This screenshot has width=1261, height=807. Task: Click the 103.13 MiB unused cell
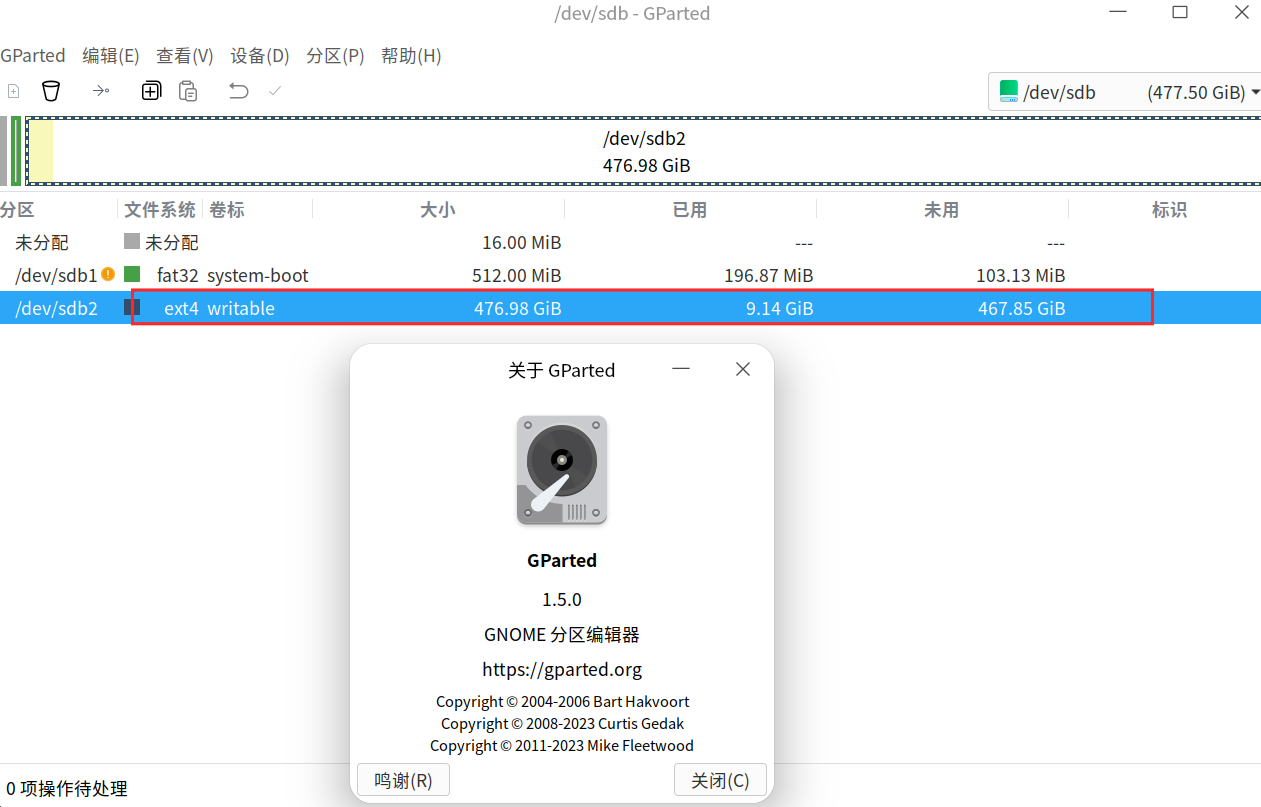tap(1021, 275)
